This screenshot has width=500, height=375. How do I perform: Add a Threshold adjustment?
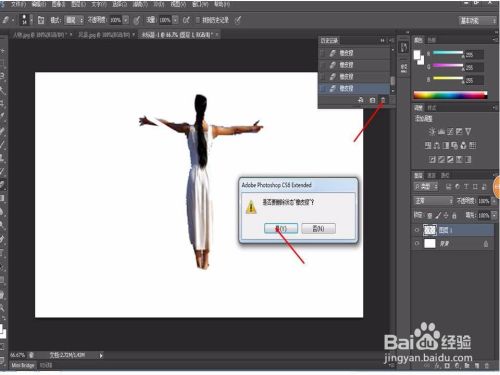450,159
